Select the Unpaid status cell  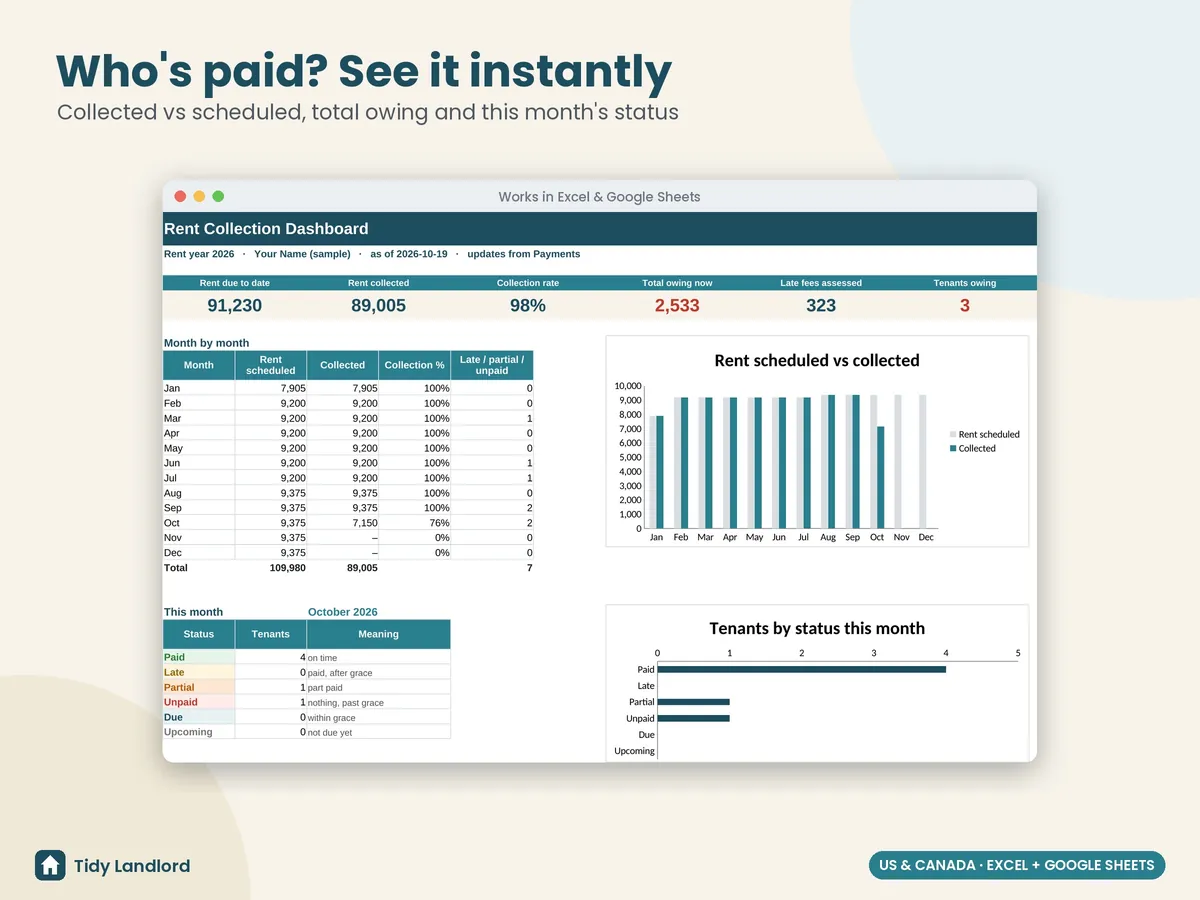tap(199, 702)
